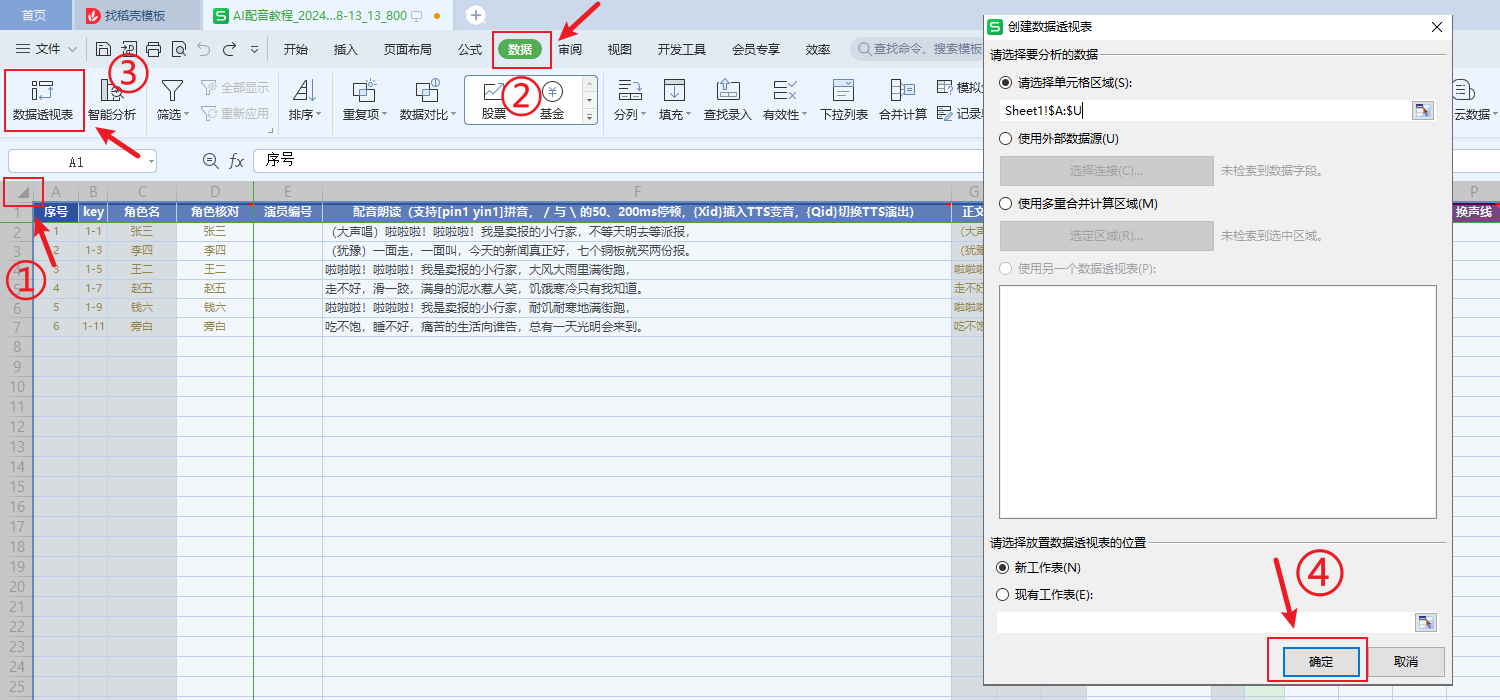
Task: Switch to the 插入 ribbon tab
Action: [x=345, y=49]
